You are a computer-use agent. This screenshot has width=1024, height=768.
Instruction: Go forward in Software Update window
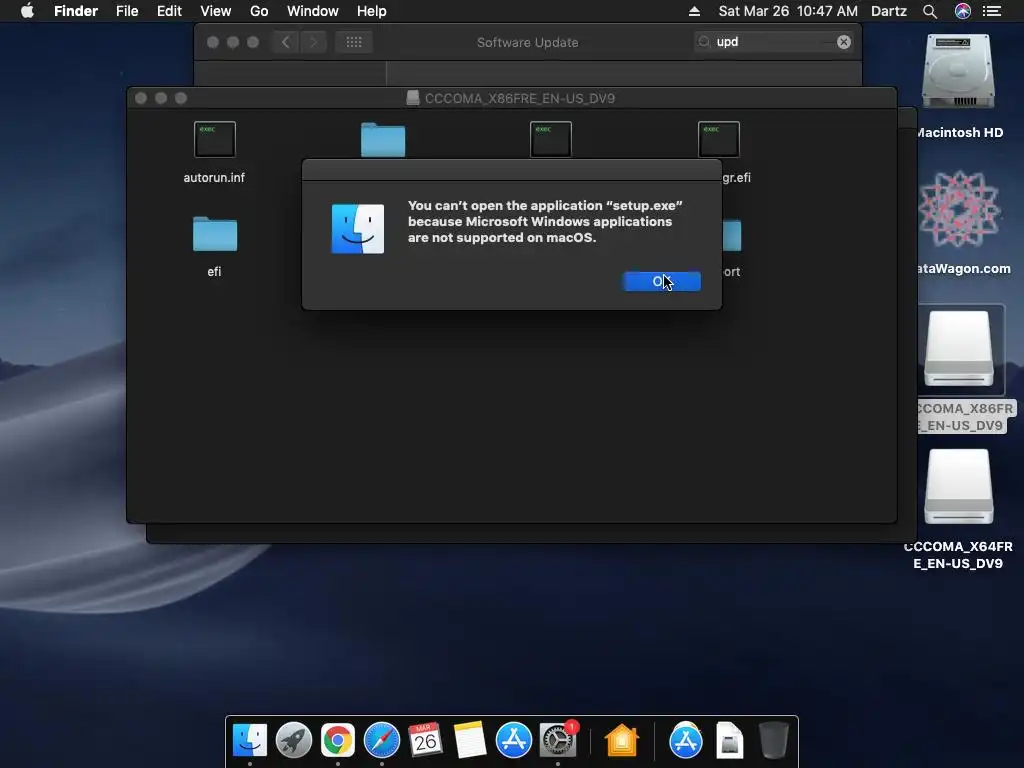(313, 42)
